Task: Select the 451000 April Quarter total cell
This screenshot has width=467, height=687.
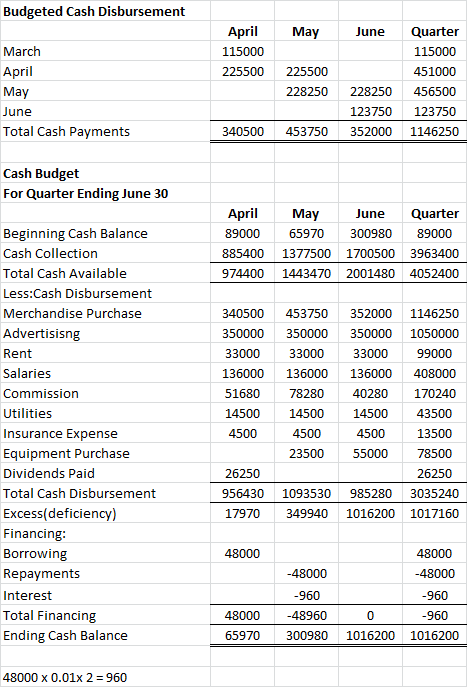Action: click(435, 71)
